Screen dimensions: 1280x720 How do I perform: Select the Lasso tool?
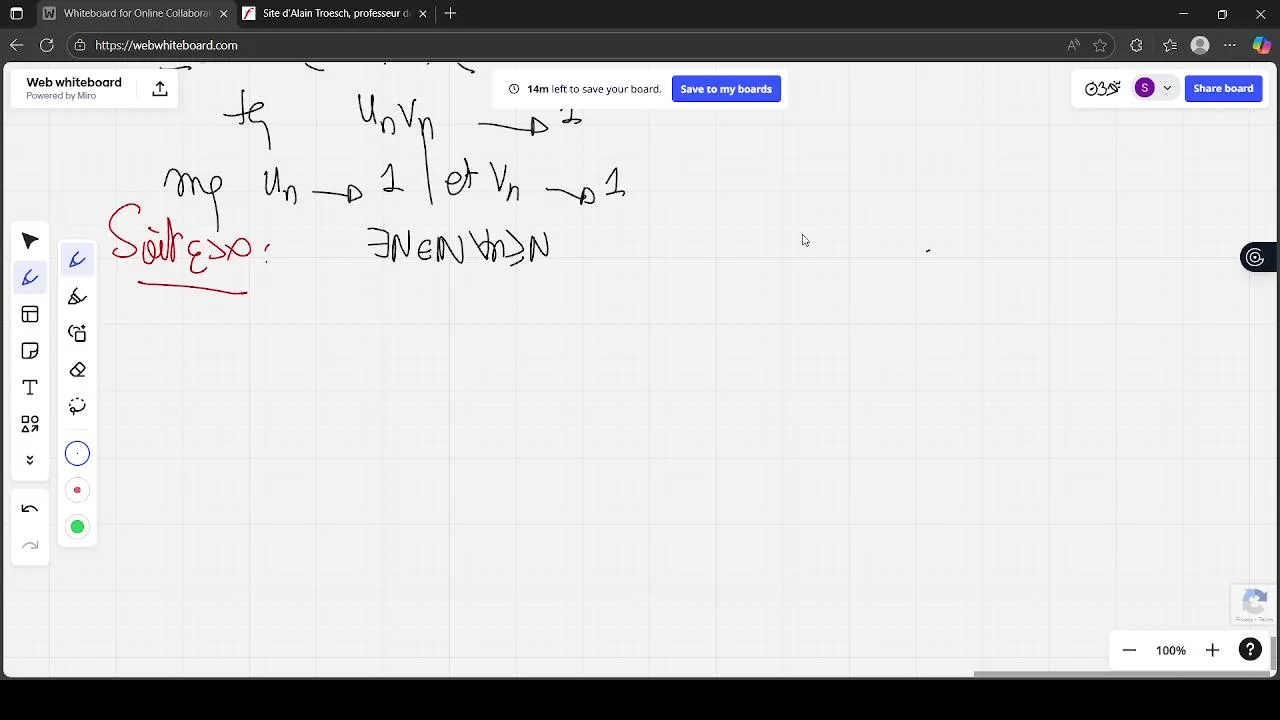tap(77, 406)
